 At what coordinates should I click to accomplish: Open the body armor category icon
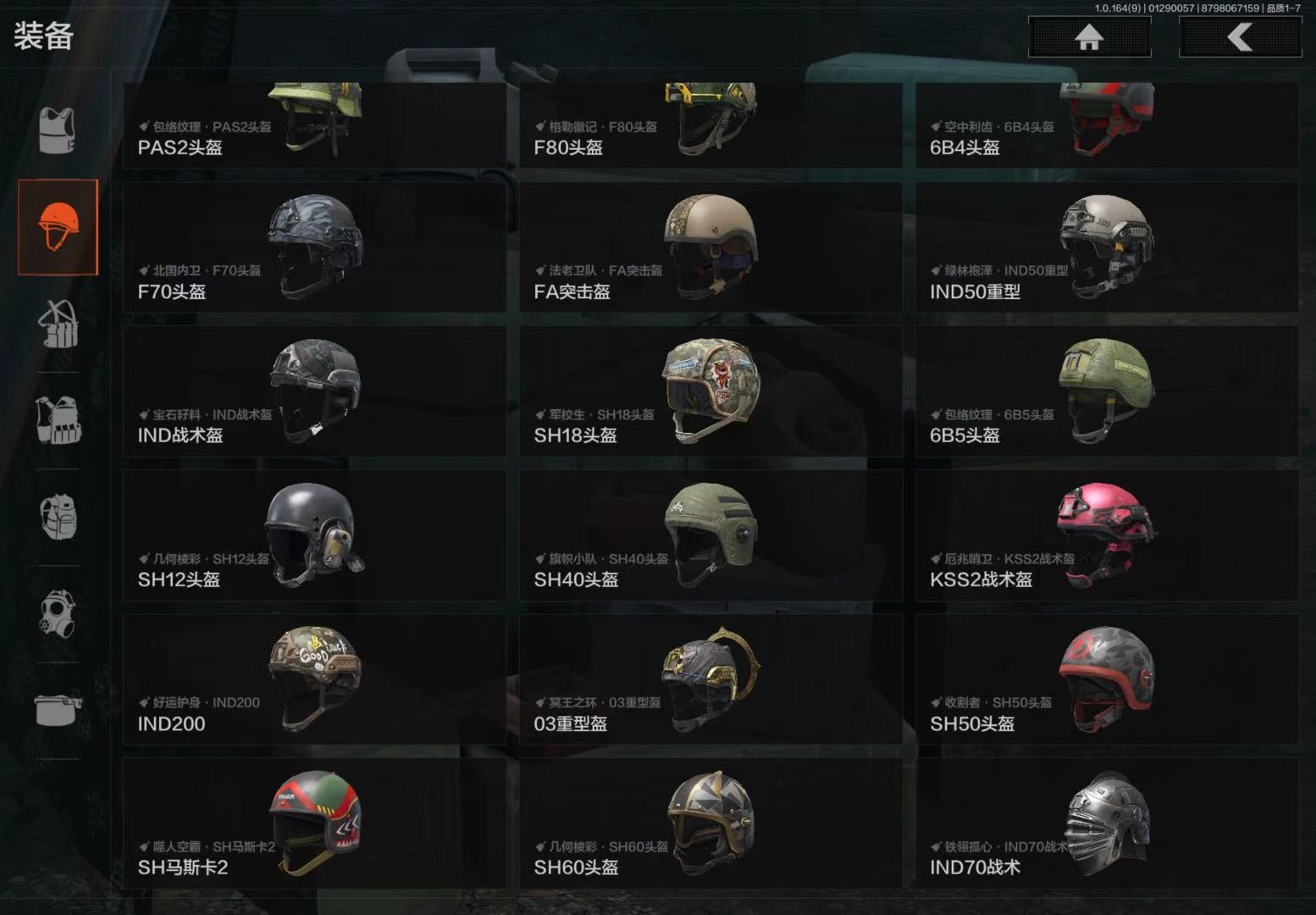coord(58,130)
